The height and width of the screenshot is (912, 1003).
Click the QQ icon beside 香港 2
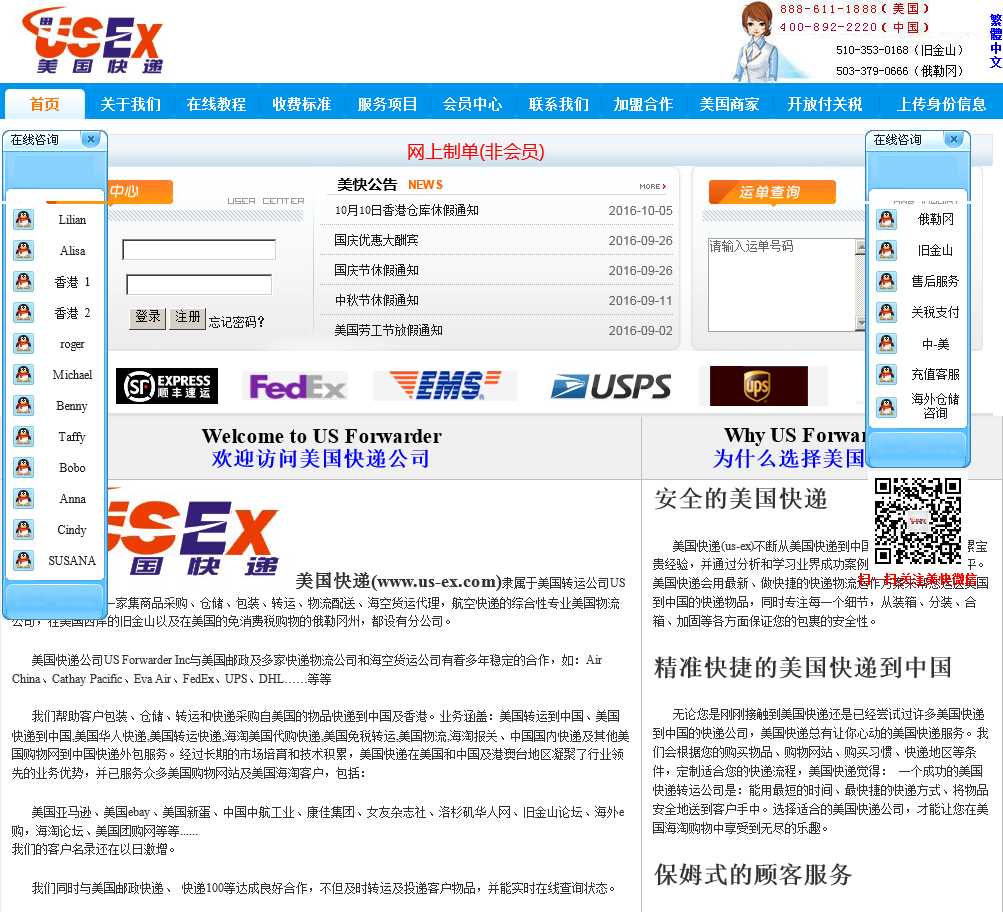pos(24,312)
